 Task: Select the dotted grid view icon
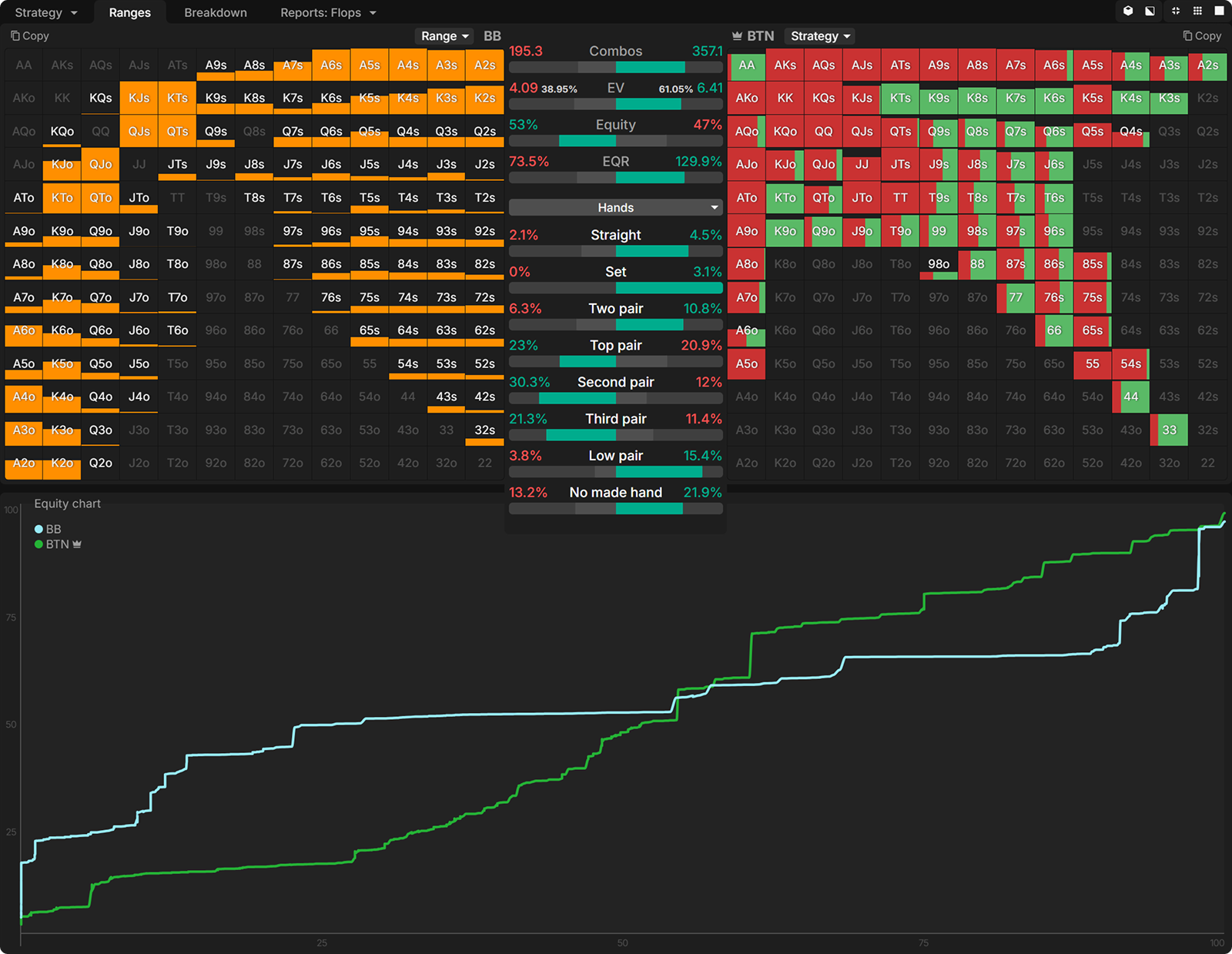click(x=1197, y=12)
